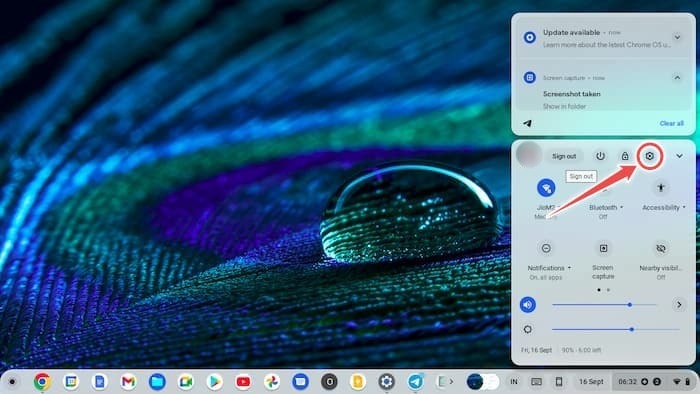This screenshot has width=700, height=394.
Task: Open the Play Store from the shelf
Action: pyautogui.click(x=214, y=382)
